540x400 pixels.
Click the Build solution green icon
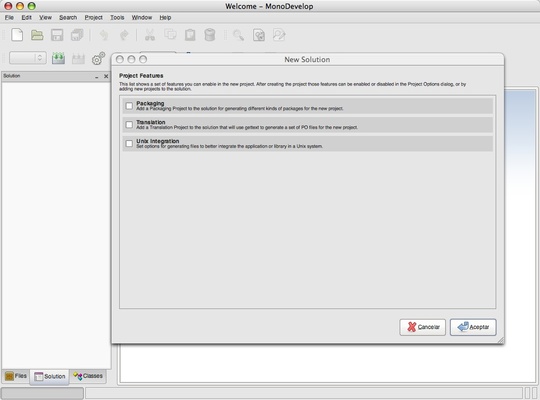click(x=59, y=58)
